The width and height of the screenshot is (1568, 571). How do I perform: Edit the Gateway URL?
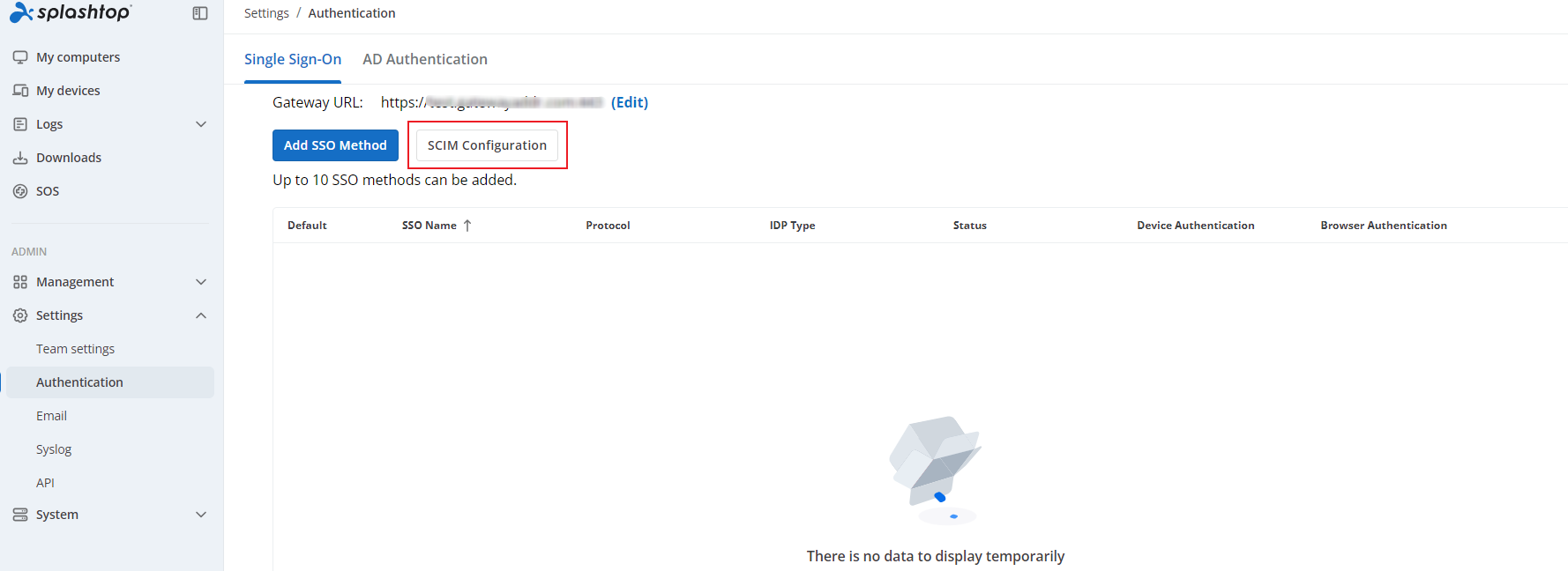[x=630, y=102]
